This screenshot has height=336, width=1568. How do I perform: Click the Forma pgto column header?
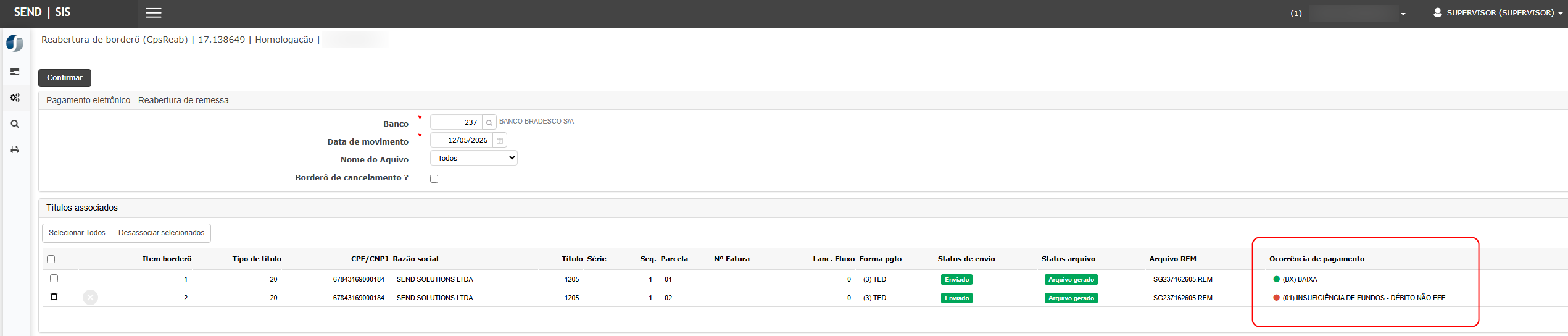(881, 259)
